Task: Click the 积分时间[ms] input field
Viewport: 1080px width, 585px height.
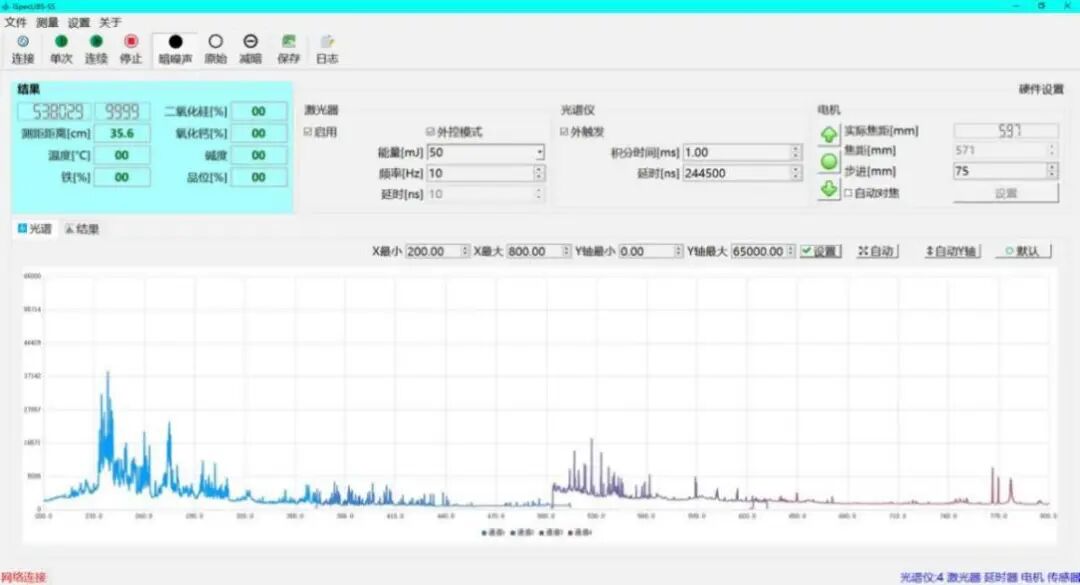Action: [736, 153]
